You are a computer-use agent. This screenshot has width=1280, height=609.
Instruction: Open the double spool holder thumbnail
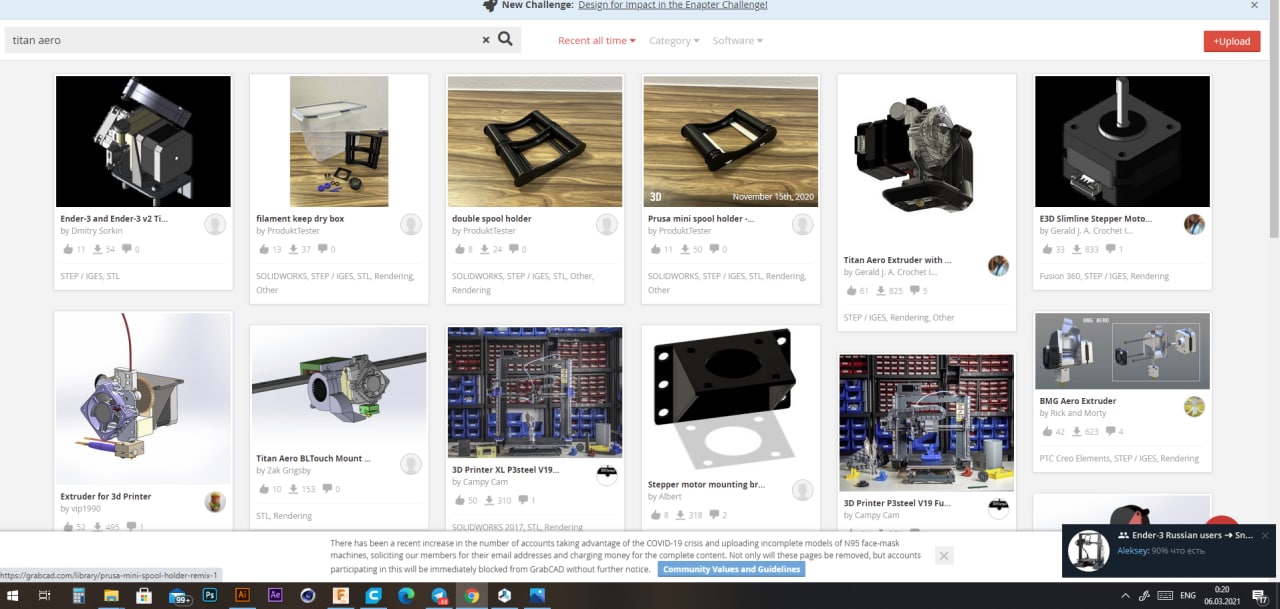click(535, 141)
